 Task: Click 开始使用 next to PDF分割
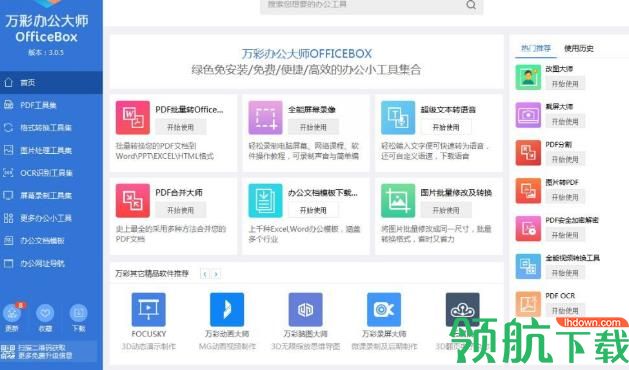tap(565, 159)
